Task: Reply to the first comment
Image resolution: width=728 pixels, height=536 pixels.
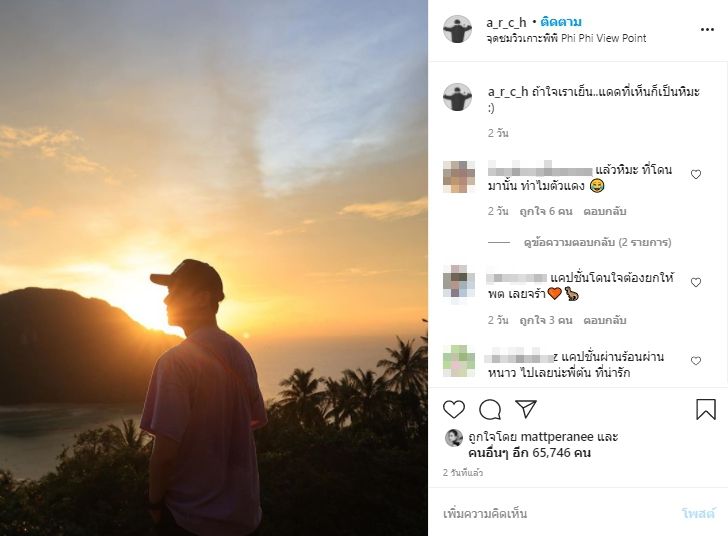Action: 605,211
